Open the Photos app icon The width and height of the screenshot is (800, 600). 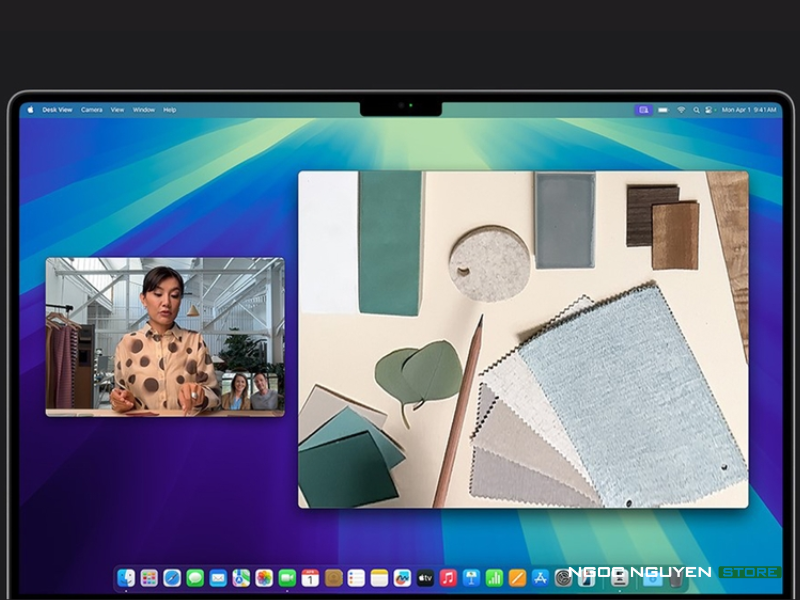(x=264, y=577)
